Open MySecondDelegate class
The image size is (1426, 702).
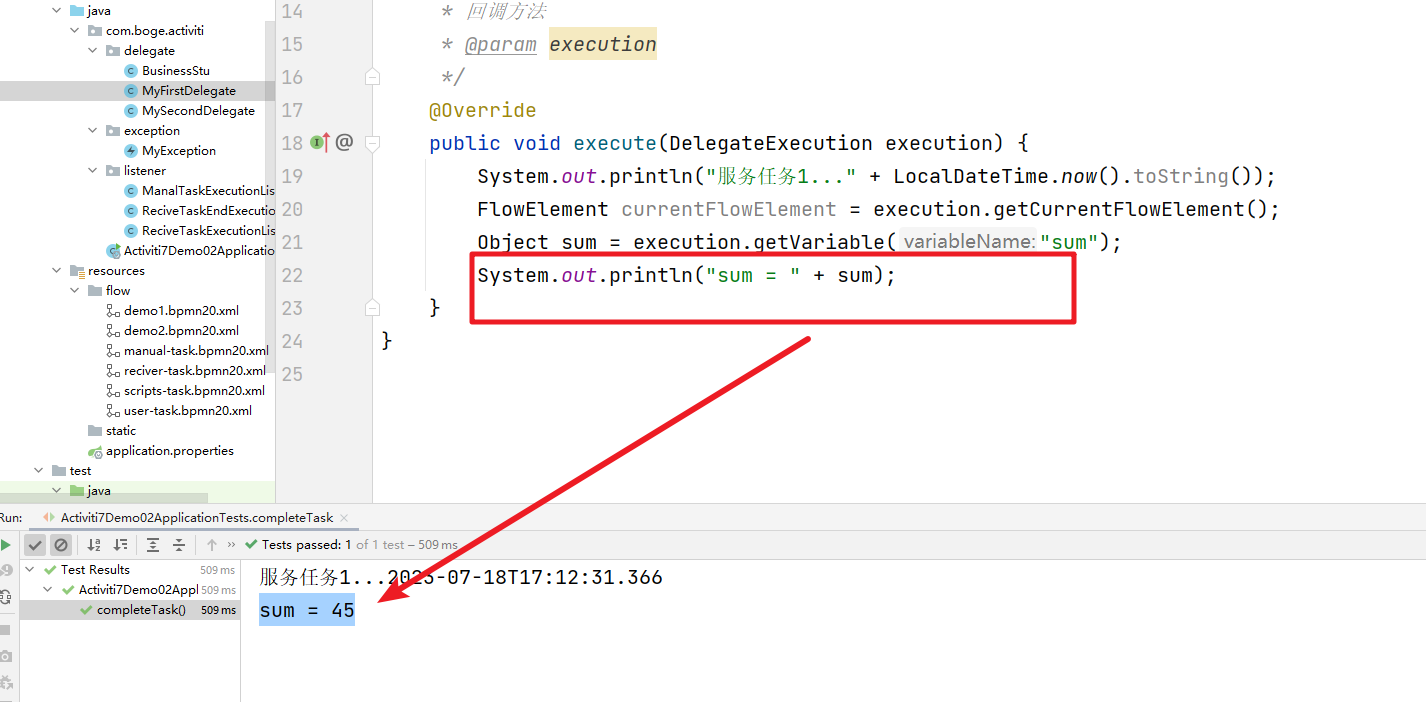click(198, 111)
